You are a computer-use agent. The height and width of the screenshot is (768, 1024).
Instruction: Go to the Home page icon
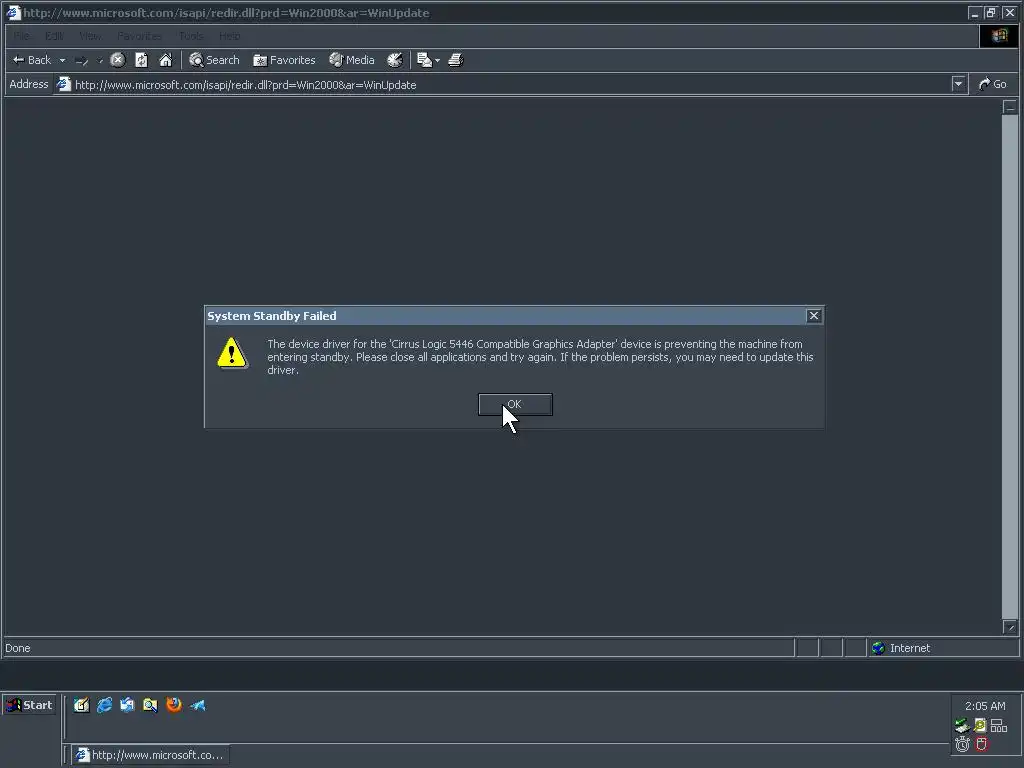click(x=166, y=60)
